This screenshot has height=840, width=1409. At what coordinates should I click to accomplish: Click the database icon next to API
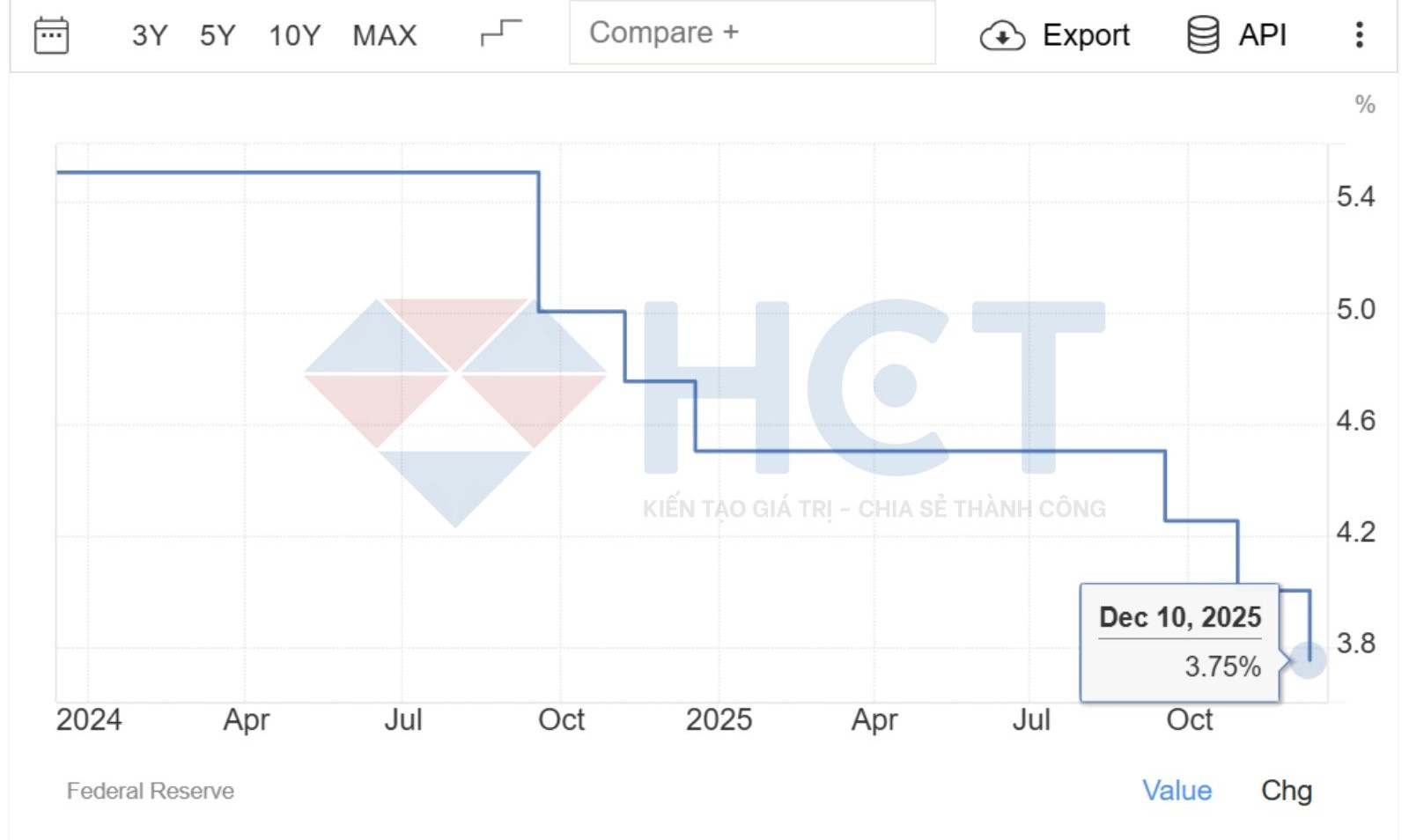coord(1201,34)
